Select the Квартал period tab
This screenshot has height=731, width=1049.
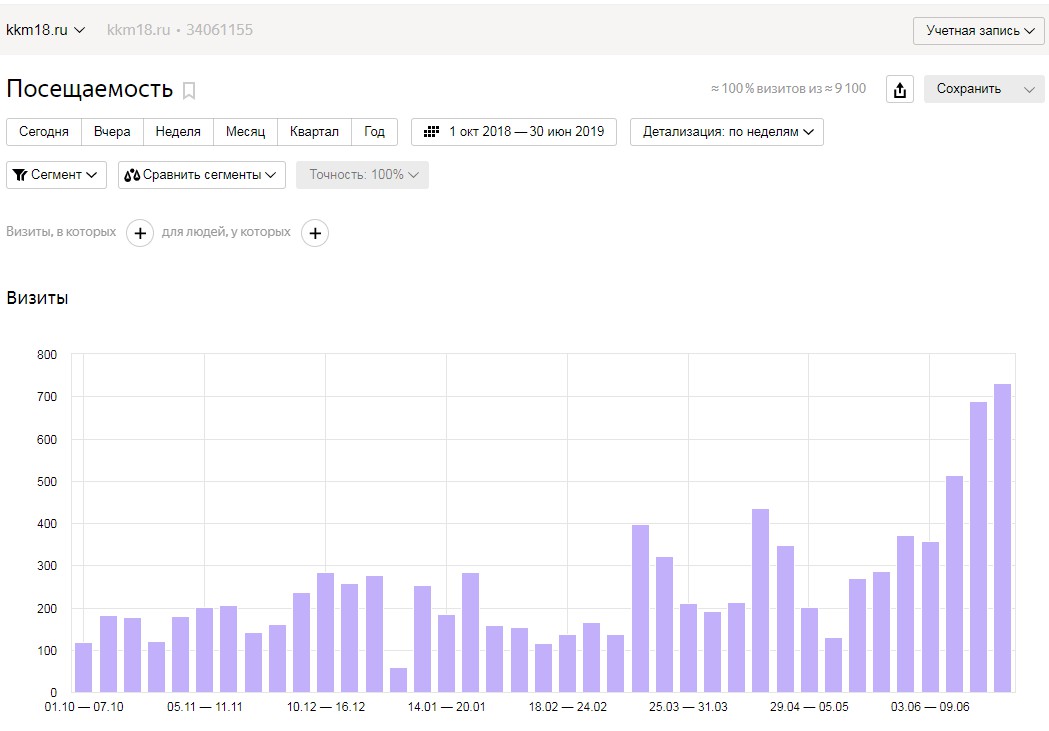click(314, 132)
